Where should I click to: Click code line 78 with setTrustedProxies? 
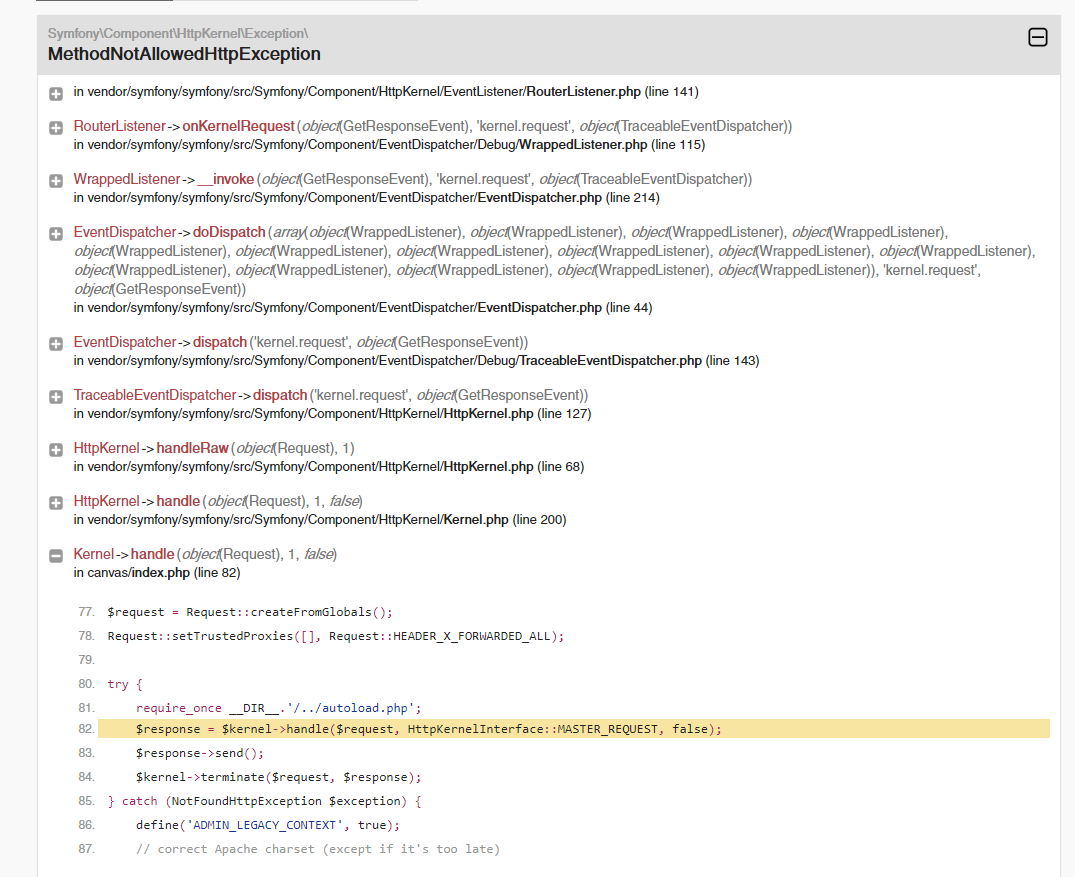coord(336,636)
